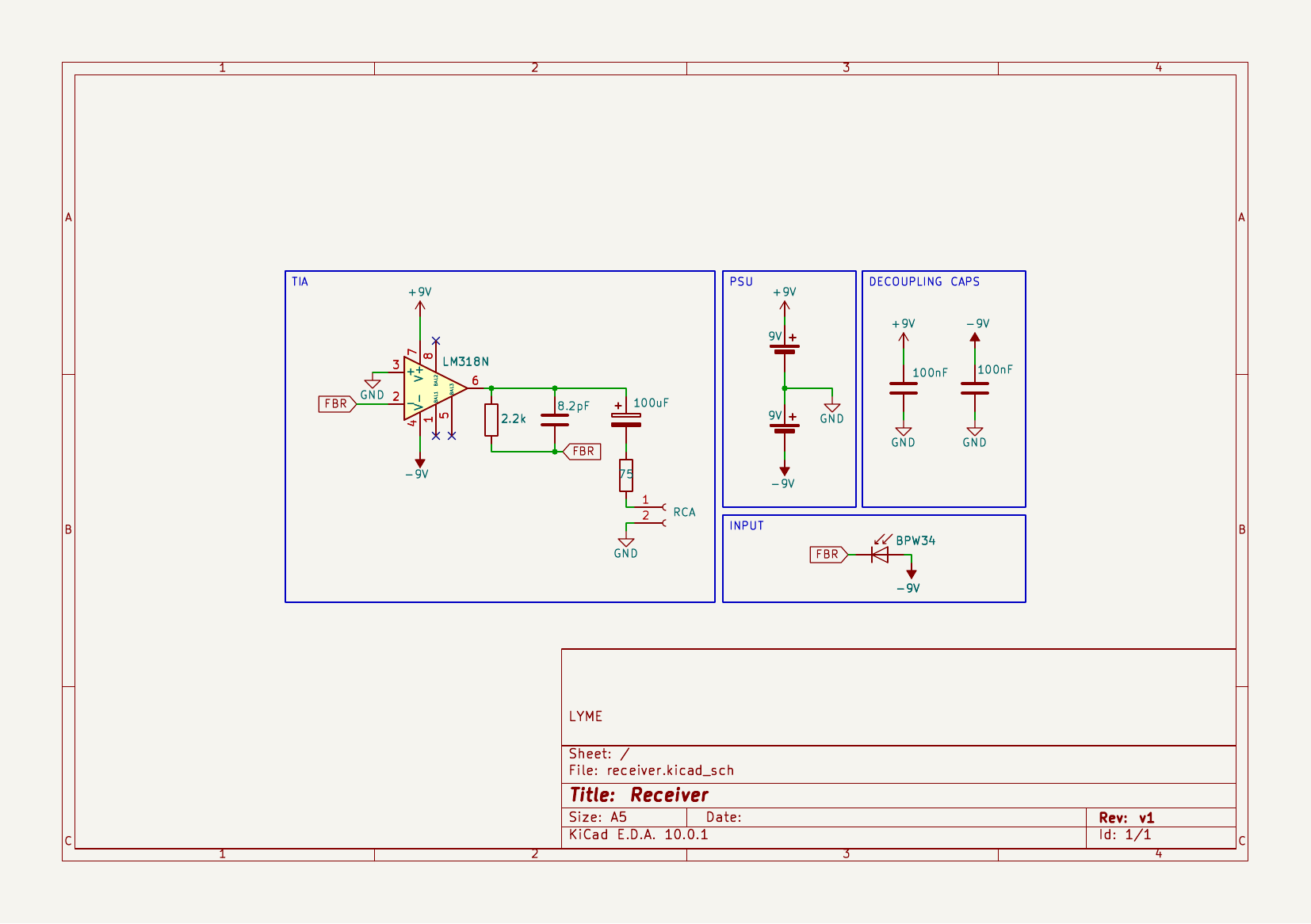
Task: Click the "Id: 1/1" field
Action: 1125,834
